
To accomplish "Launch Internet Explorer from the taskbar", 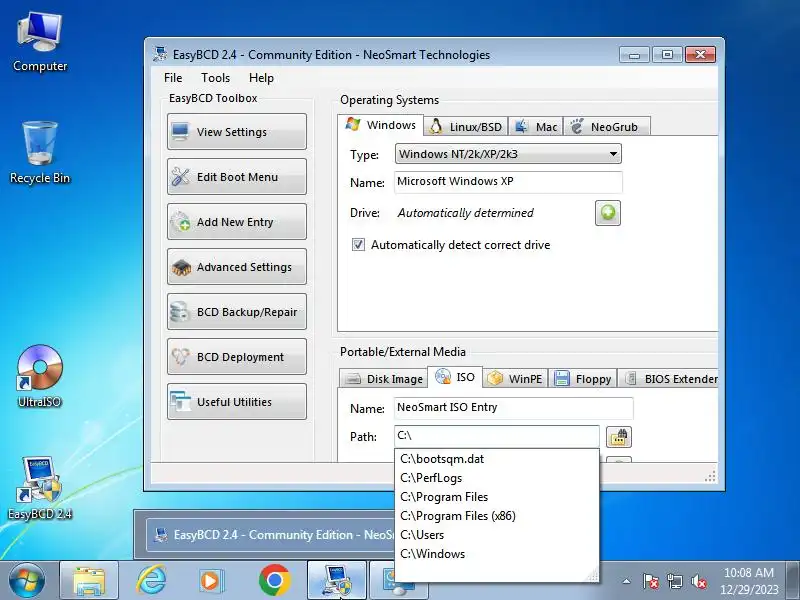I will [151, 581].
